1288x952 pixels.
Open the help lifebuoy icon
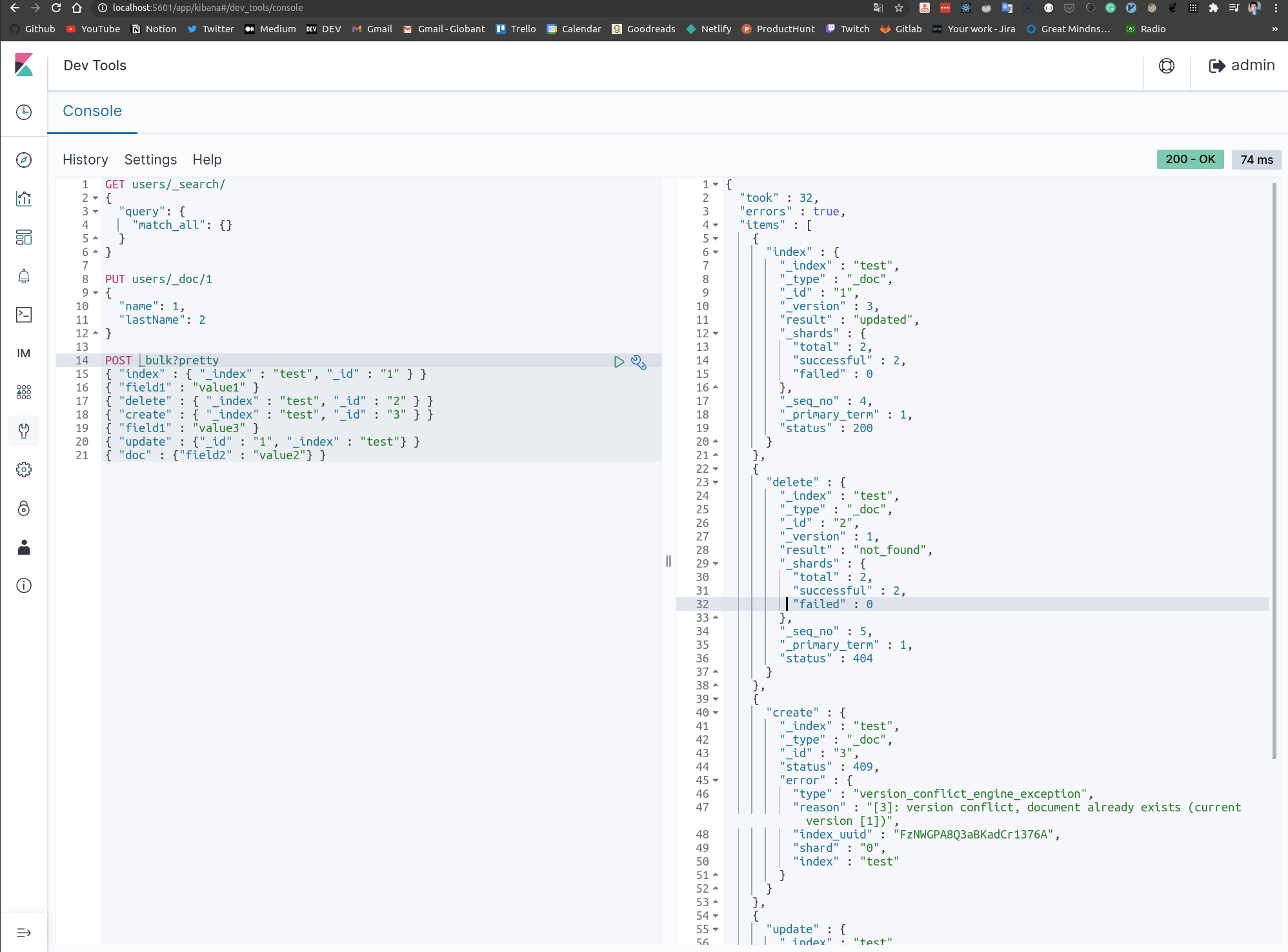(x=1167, y=66)
